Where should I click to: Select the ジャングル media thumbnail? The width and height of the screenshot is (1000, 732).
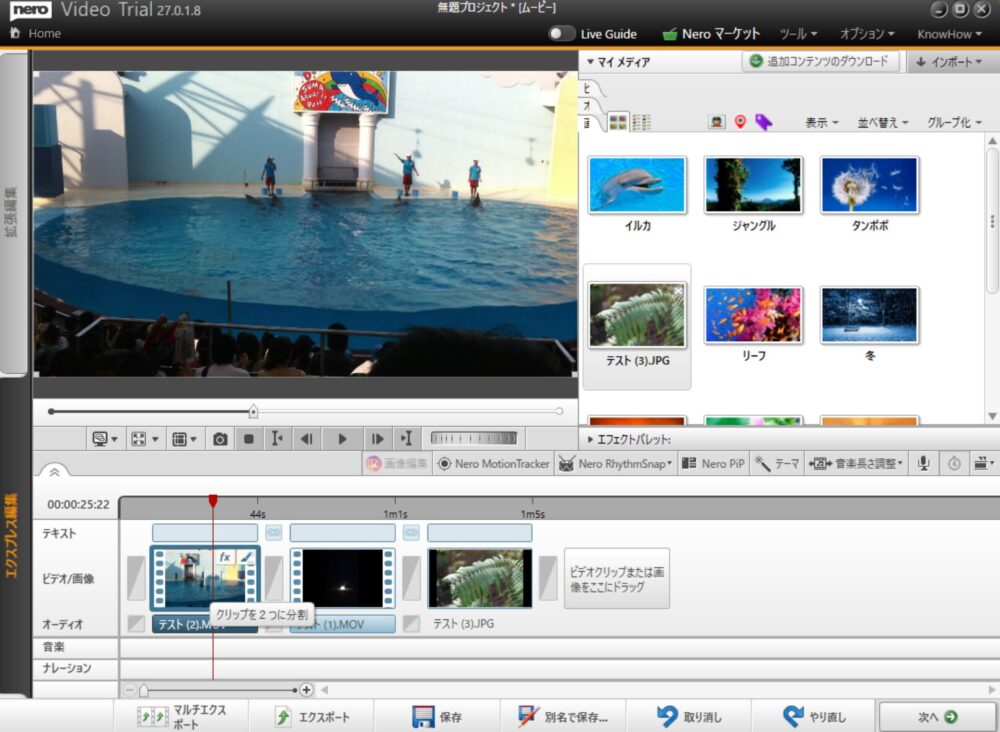[753, 185]
